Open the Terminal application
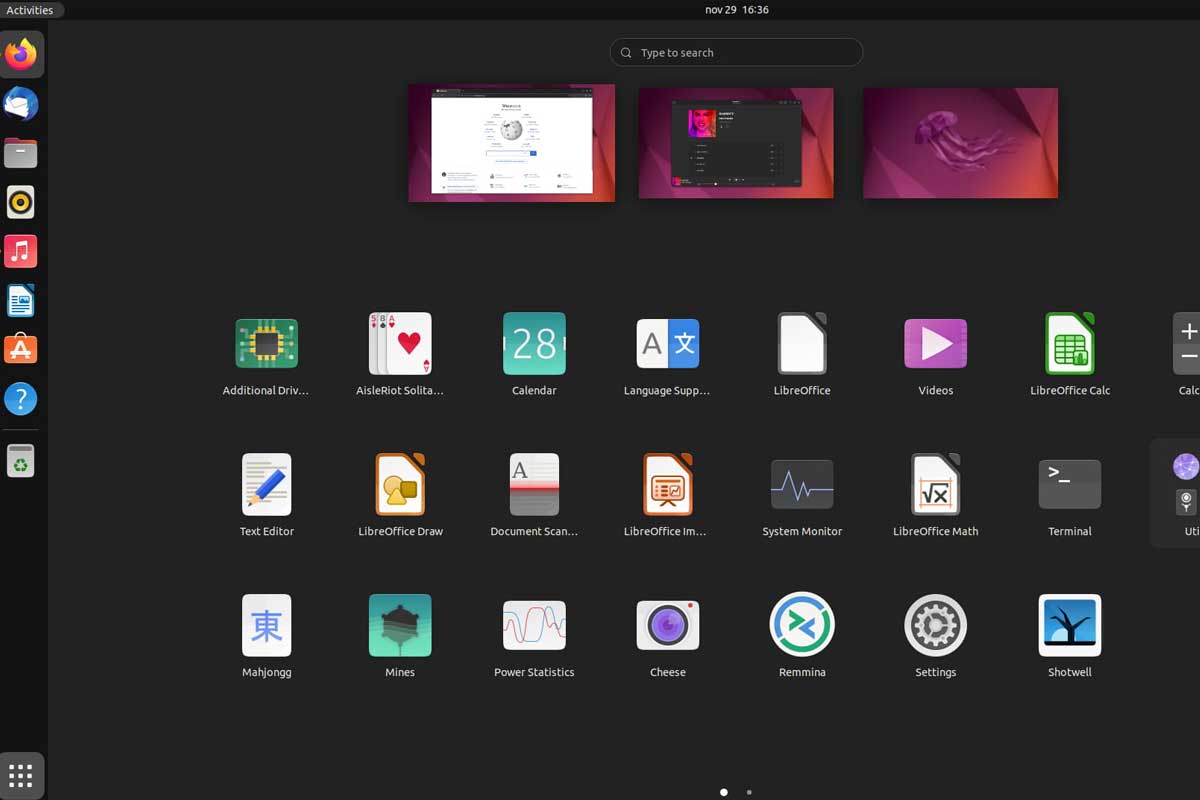 click(1069, 484)
